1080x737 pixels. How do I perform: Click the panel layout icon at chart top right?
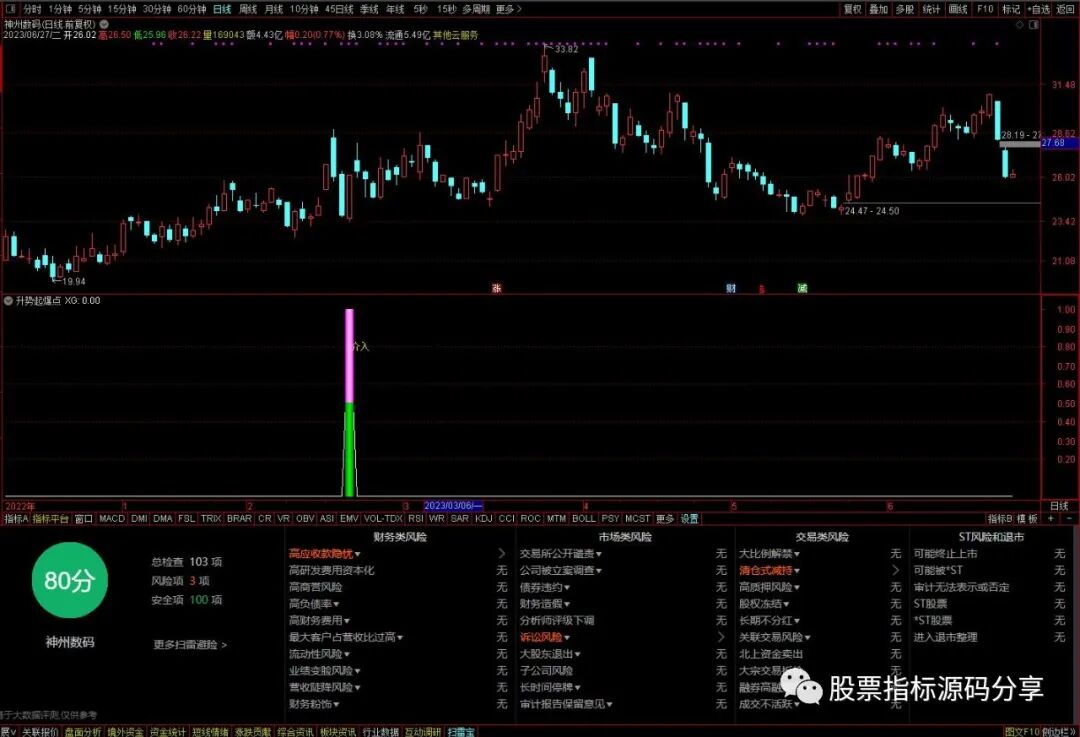pyautogui.click(x=1033, y=24)
